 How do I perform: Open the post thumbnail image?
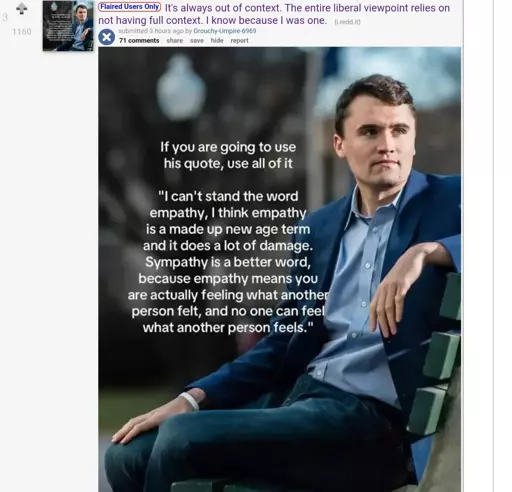click(68, 26)
